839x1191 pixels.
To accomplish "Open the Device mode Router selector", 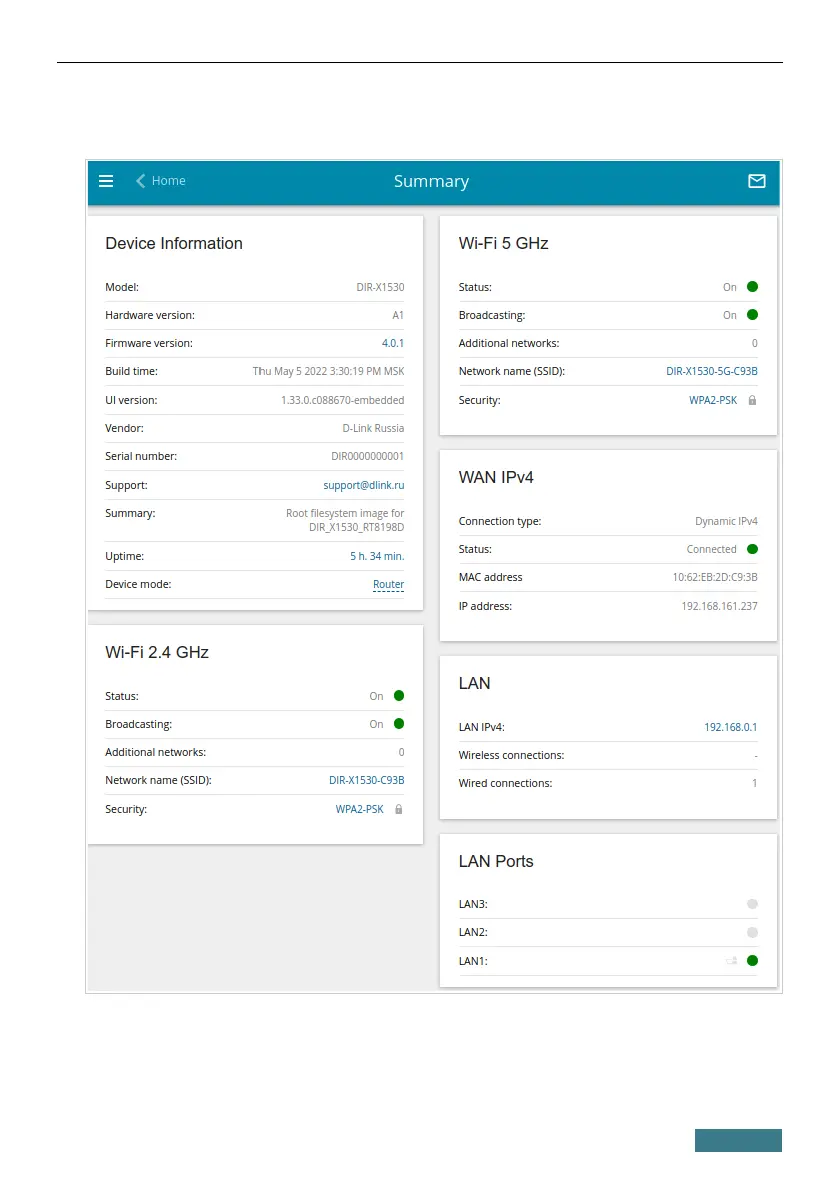I will 388,584.
